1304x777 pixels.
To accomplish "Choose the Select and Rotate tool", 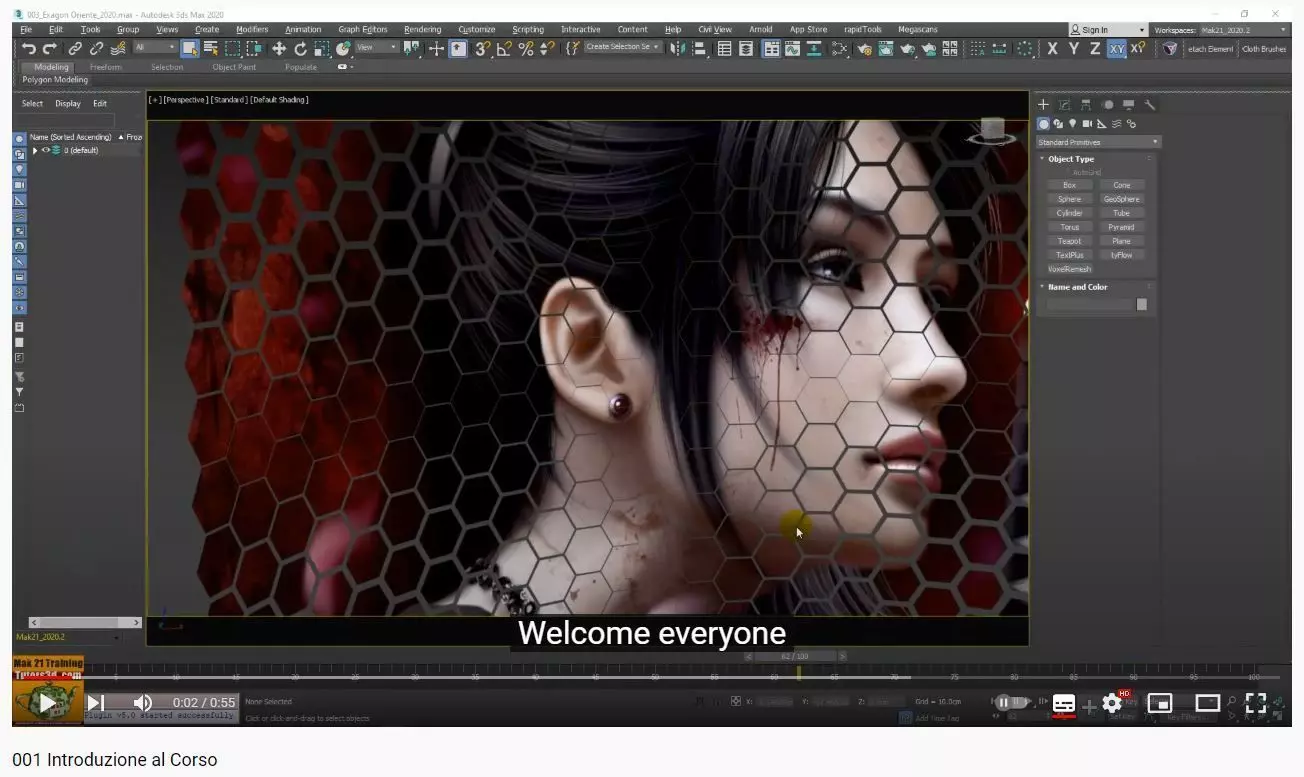I will [x=300, y=48].
